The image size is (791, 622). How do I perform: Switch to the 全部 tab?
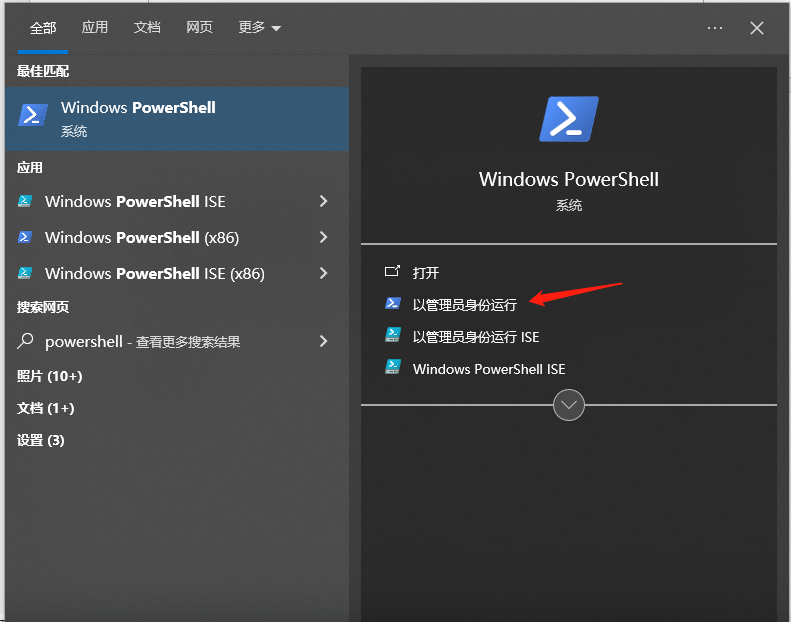43,28
